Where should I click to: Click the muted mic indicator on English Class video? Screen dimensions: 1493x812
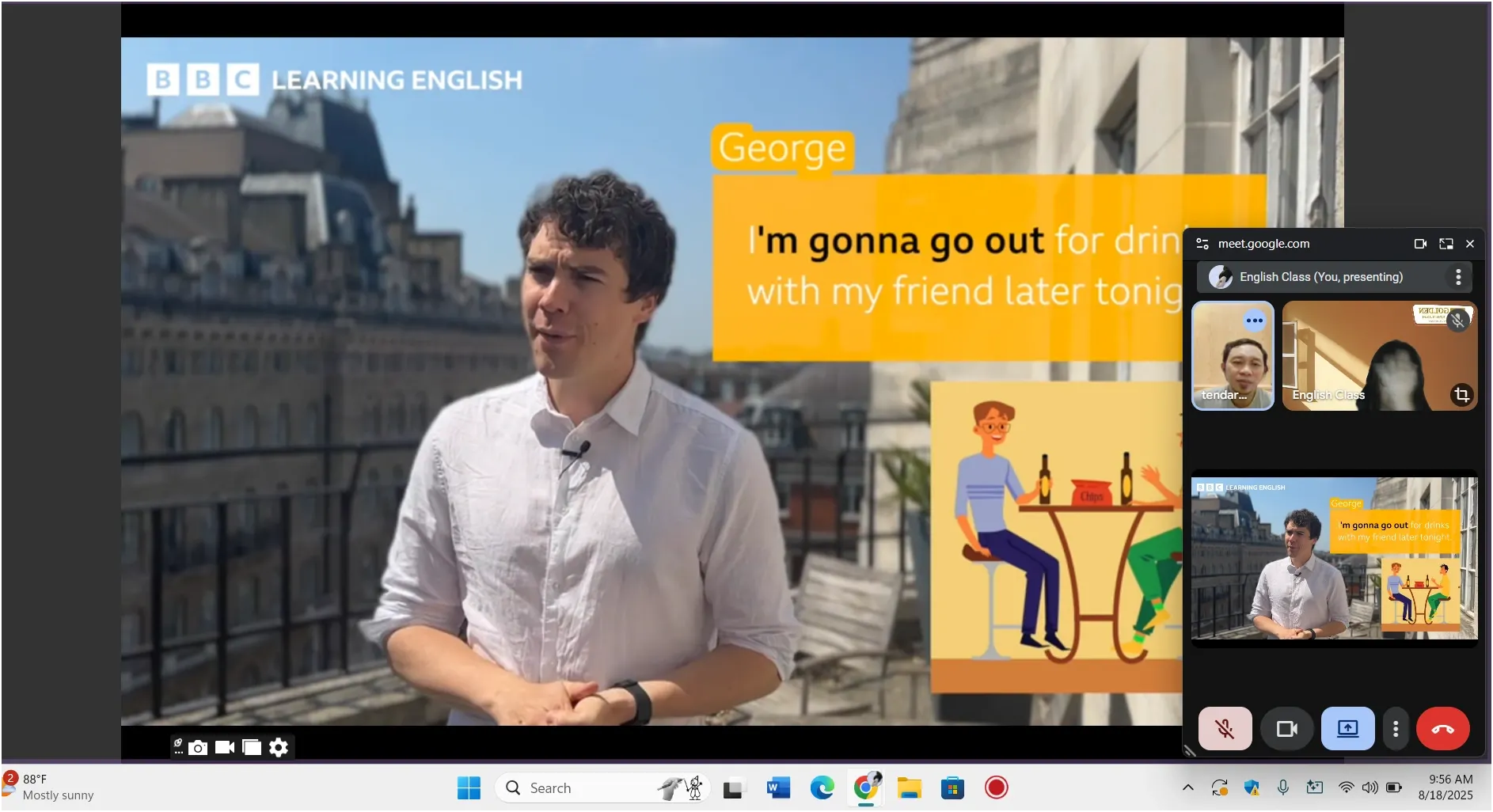[1458, 321]
